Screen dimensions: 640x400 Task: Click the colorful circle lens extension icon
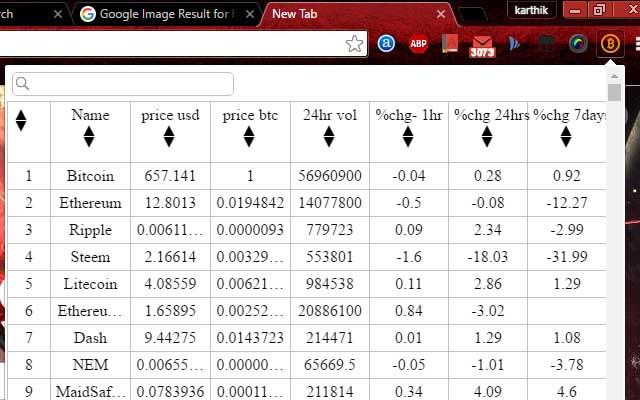coord(578,44)
